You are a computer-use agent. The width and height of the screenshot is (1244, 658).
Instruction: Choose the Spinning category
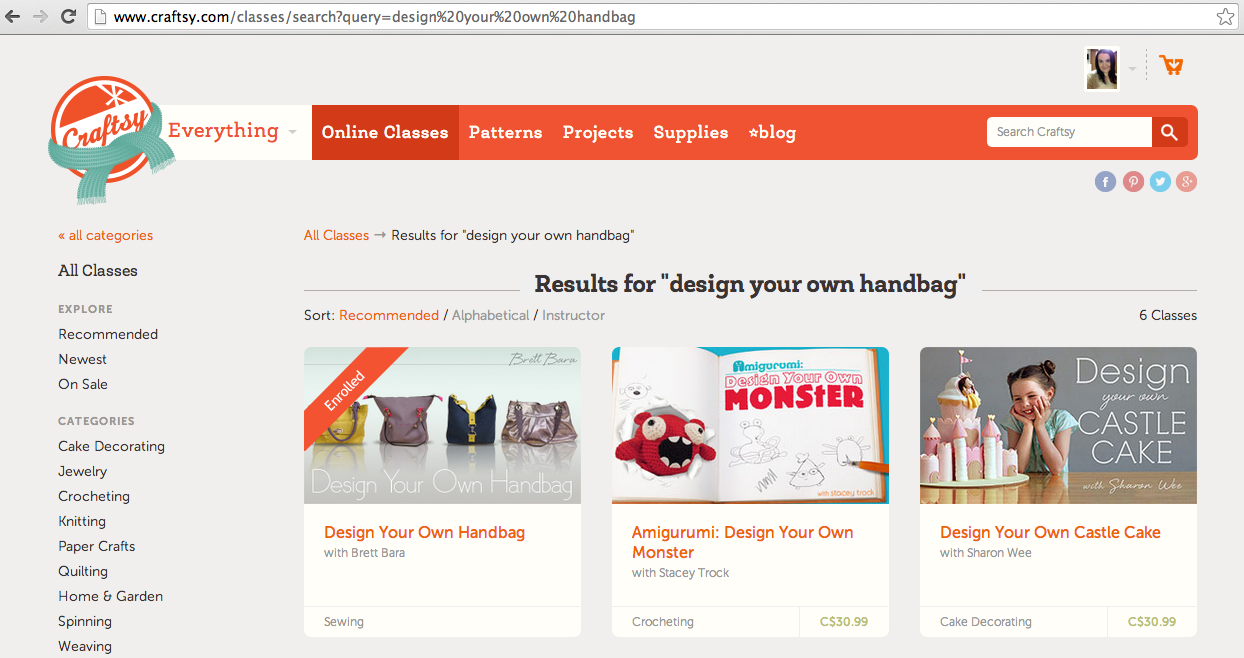coord(85,621)
